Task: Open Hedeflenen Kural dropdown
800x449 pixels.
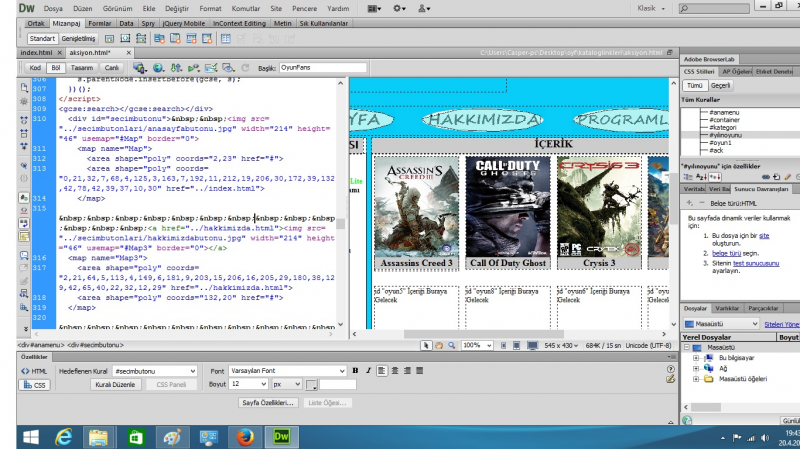Action: [x=155, y=371]
